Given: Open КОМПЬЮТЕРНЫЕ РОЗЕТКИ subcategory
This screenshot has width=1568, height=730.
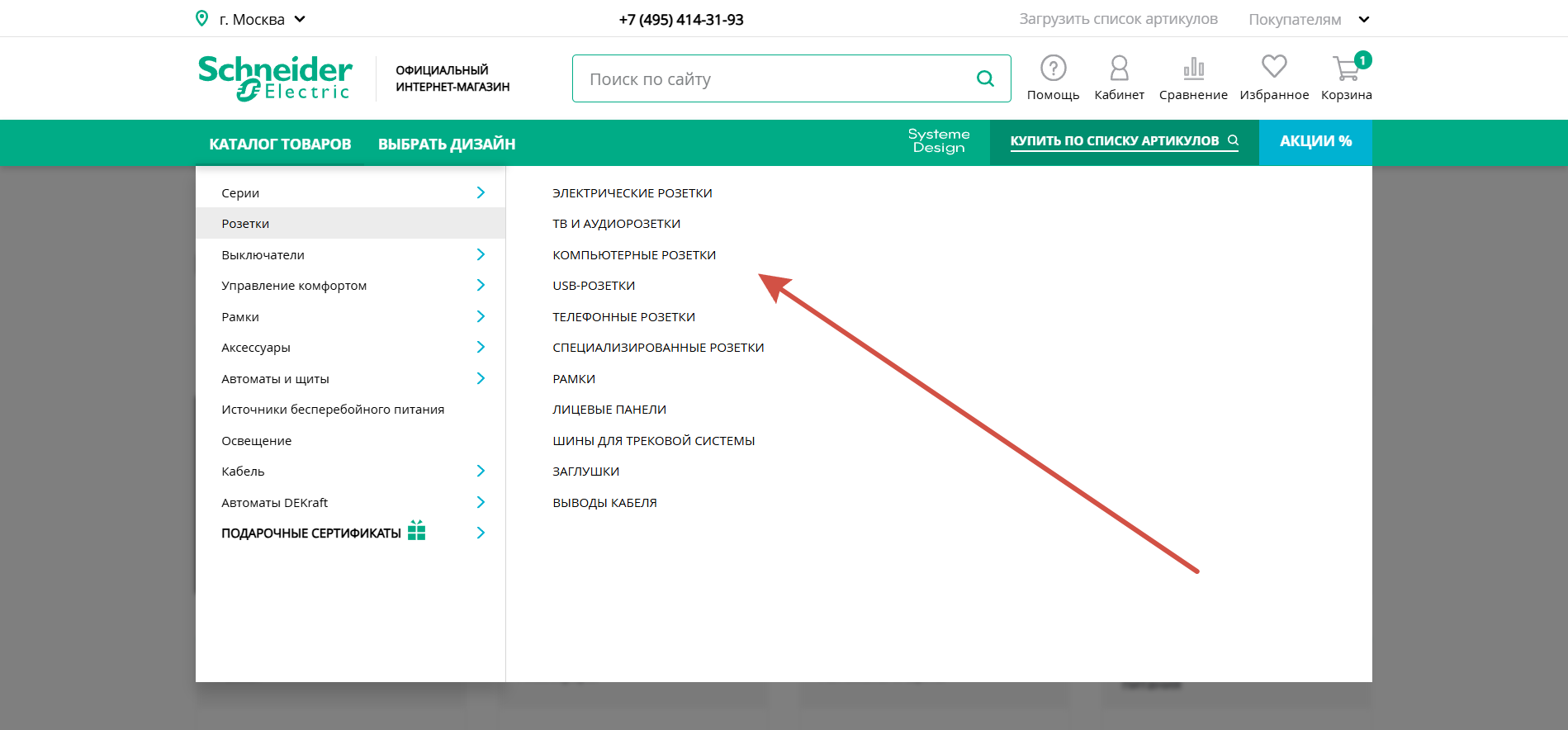Looking at the screenshot, I should pyautogui.click(x=634, y=254).
